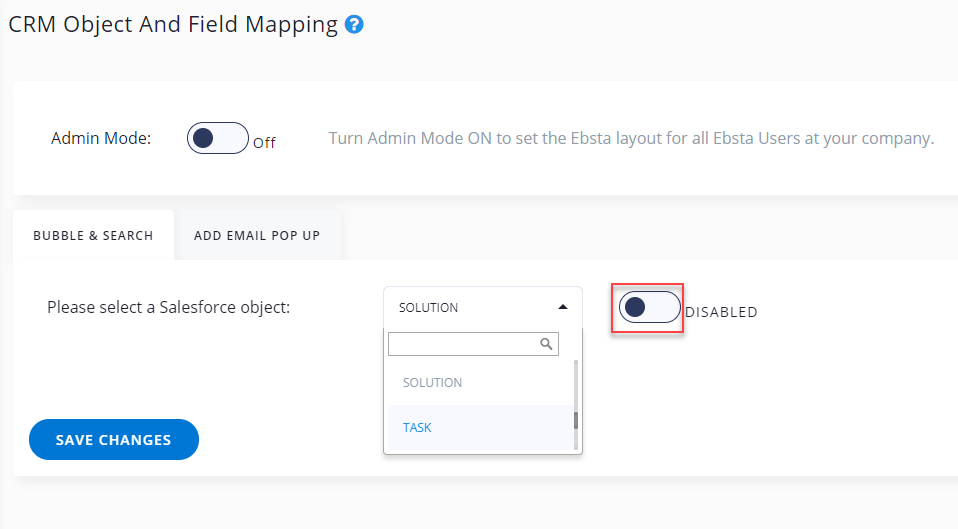Click the object list scrollbar thumb
Viewport: 958px width, 529px height.
(x=576, y=420)
